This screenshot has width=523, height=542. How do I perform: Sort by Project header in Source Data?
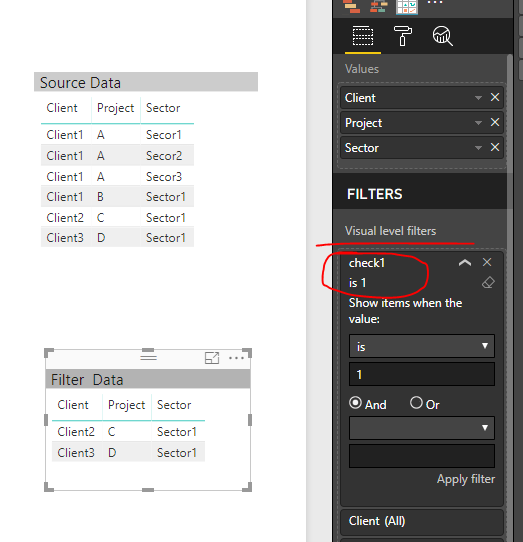(115, 108)
